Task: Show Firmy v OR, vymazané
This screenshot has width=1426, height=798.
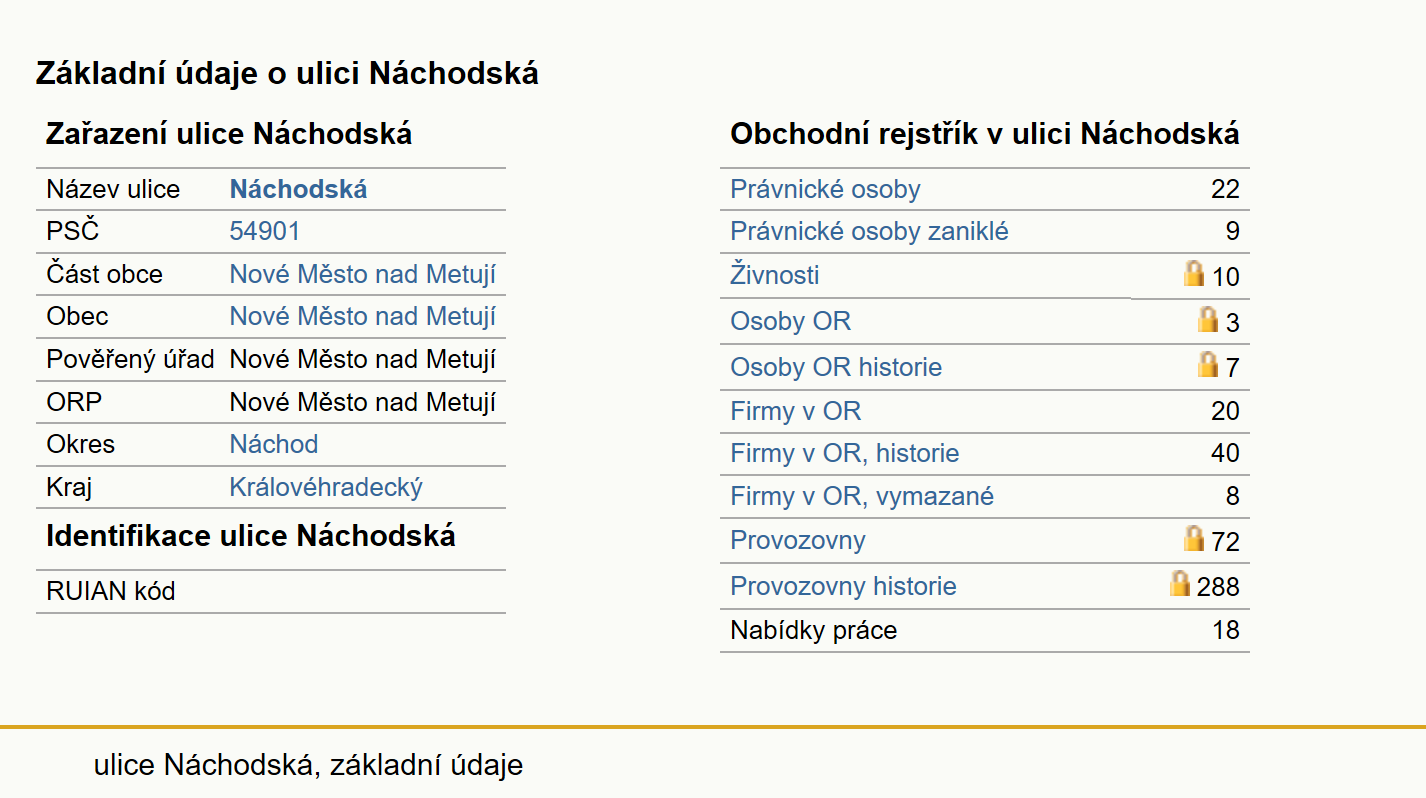Action: (x=862, y=496)
